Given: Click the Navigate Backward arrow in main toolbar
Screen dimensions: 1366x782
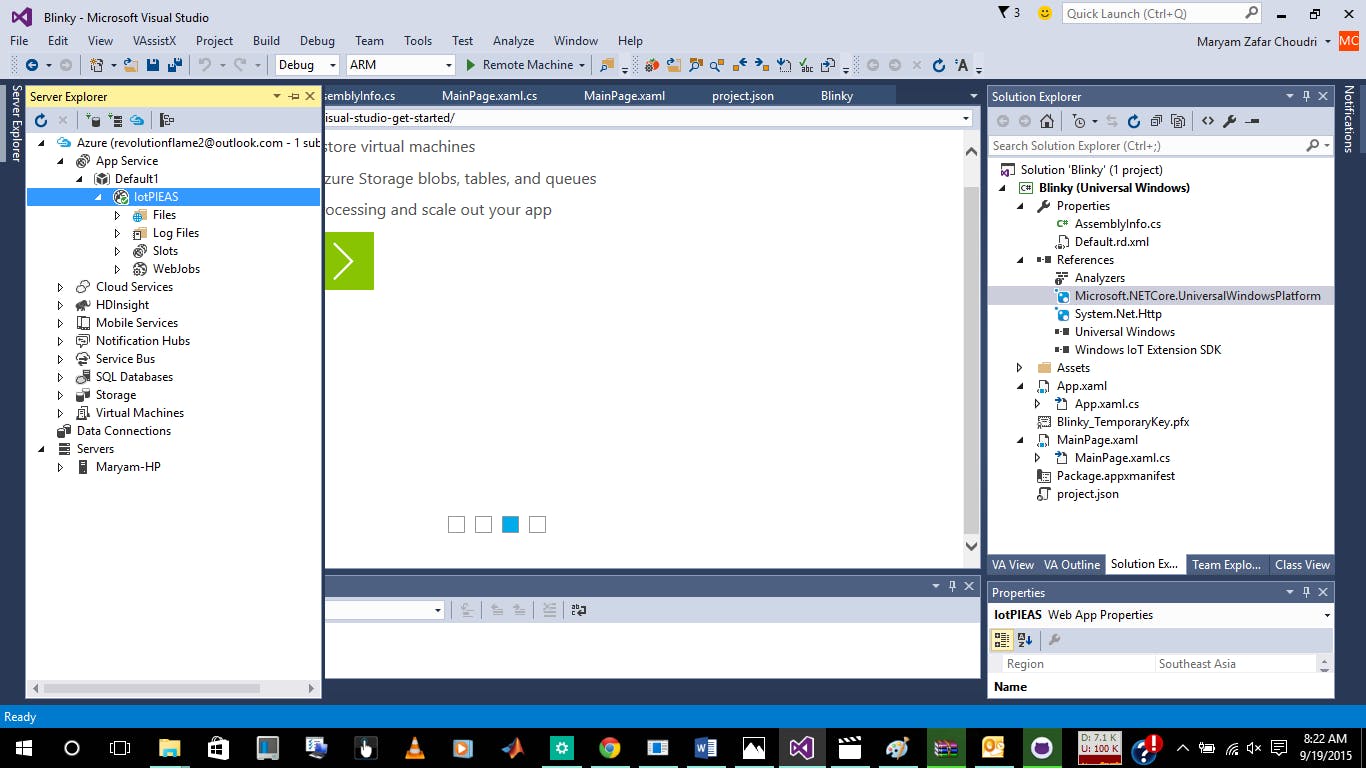Looking at the screenshot, I should pos(32,65).
